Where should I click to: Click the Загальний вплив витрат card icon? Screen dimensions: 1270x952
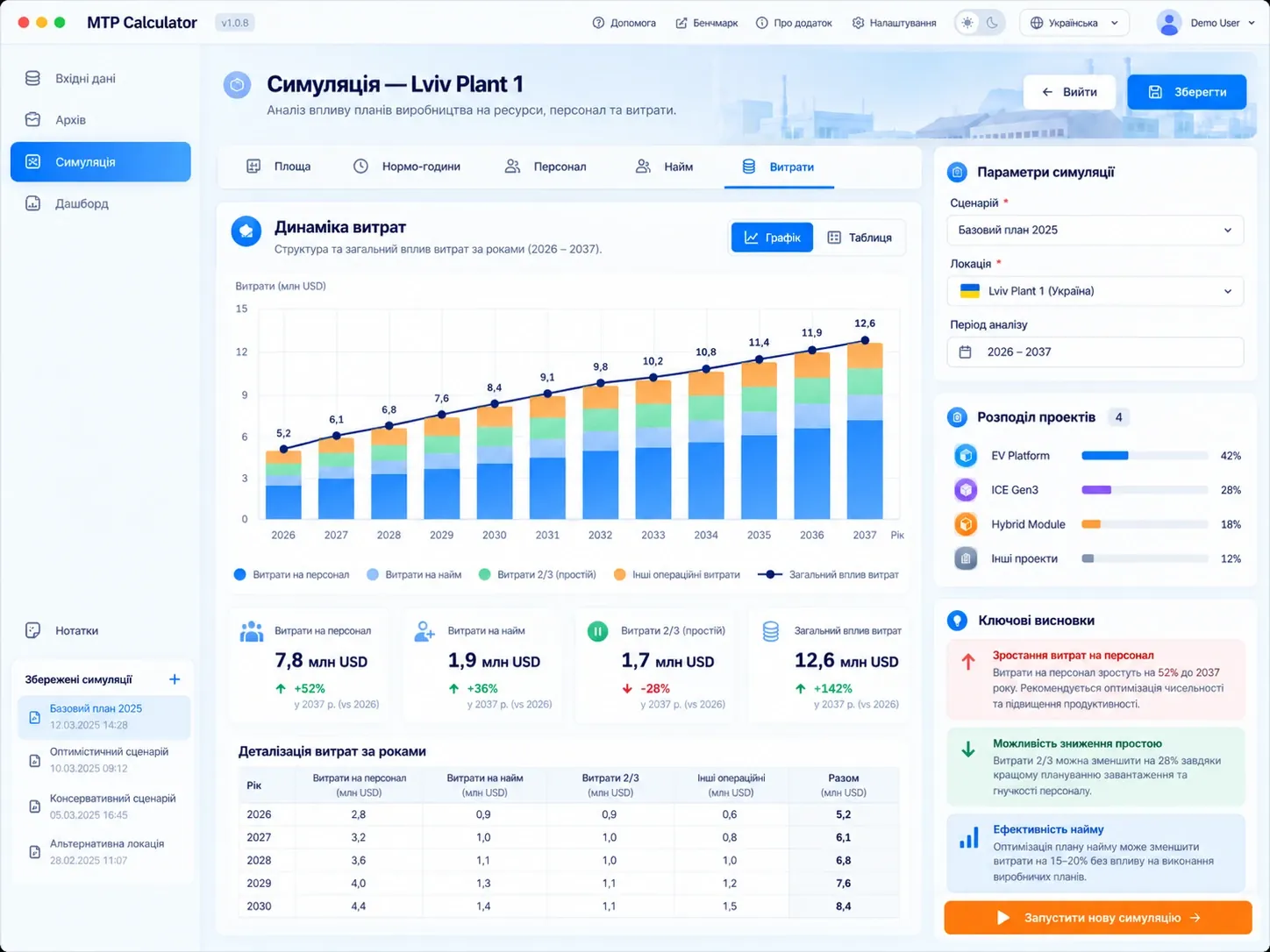click(771, 631)
